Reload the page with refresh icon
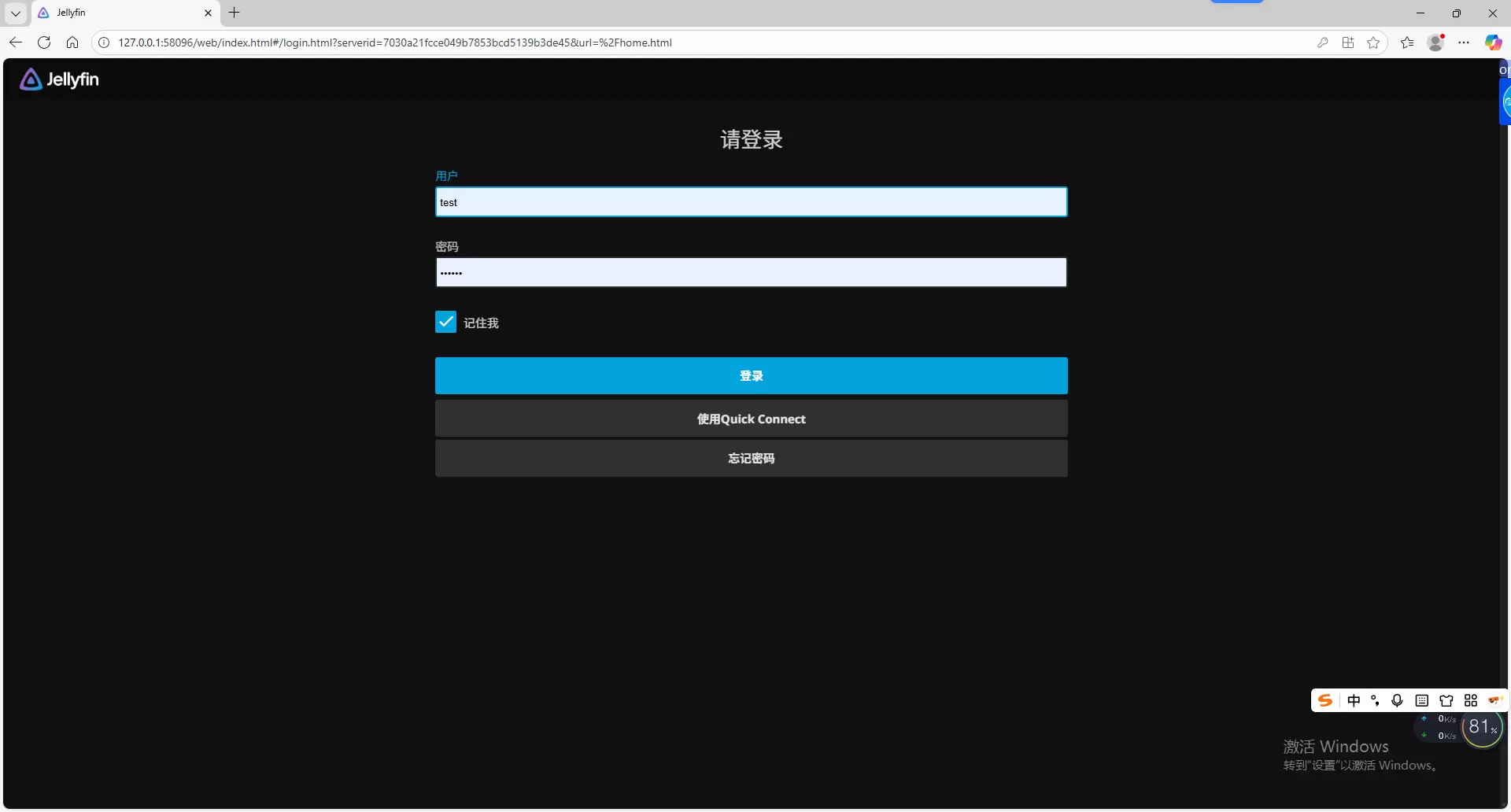The height and width of the screenshot is (812, 1511). pyautogui.click(x=44, y=42)
